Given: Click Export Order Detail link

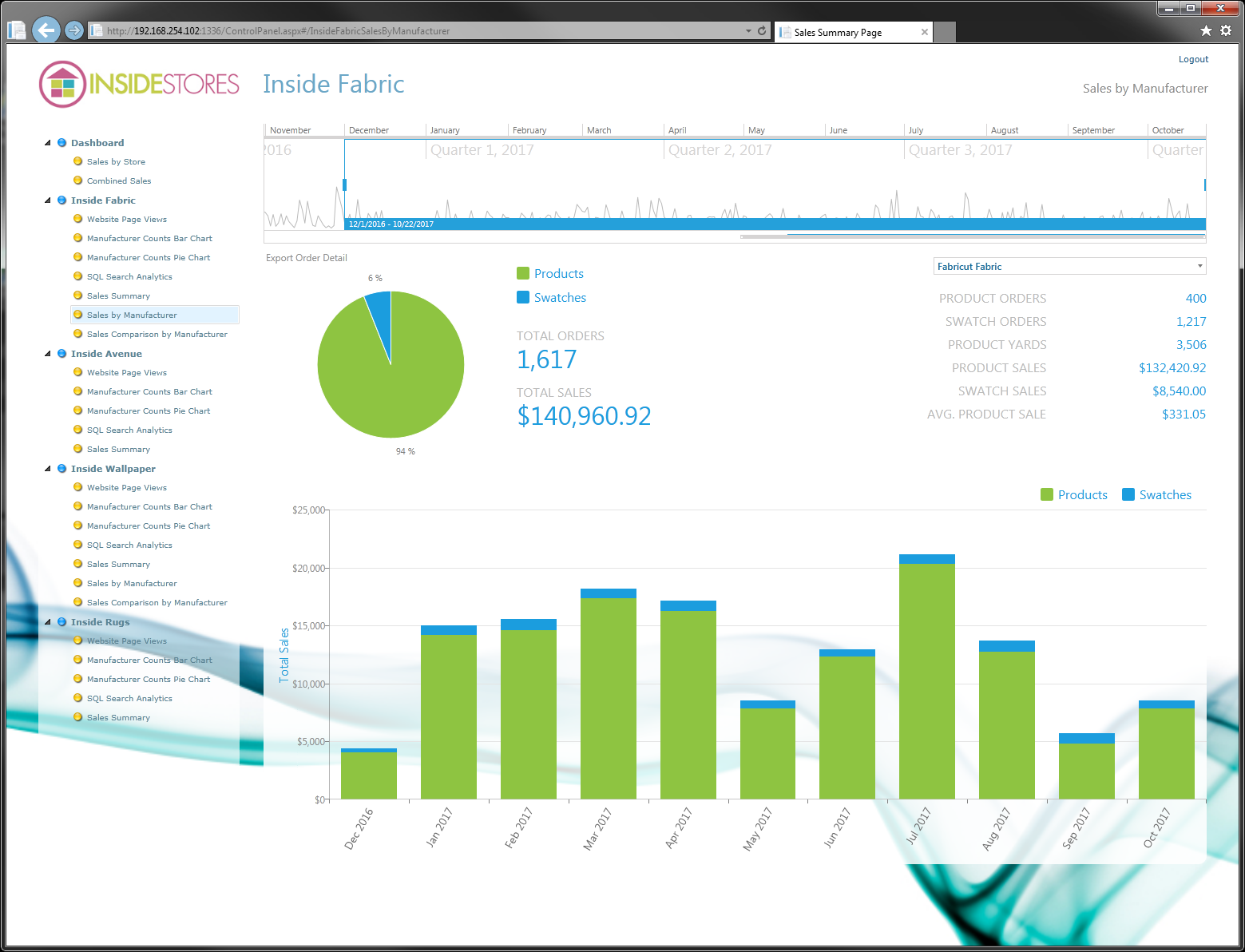Looking at the screenshot, I should 307,258.
